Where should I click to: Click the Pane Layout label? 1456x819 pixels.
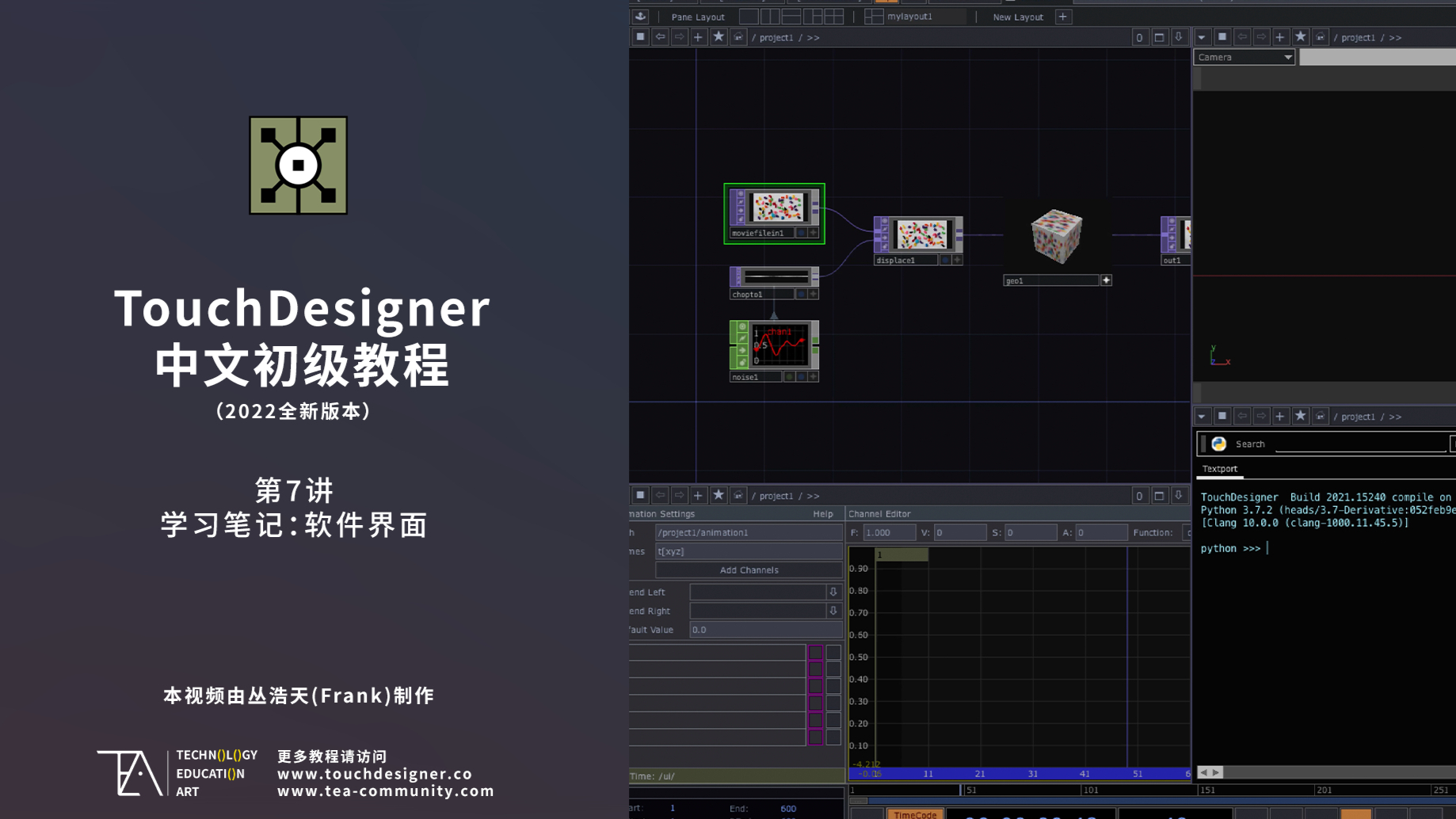click(698, 17)
